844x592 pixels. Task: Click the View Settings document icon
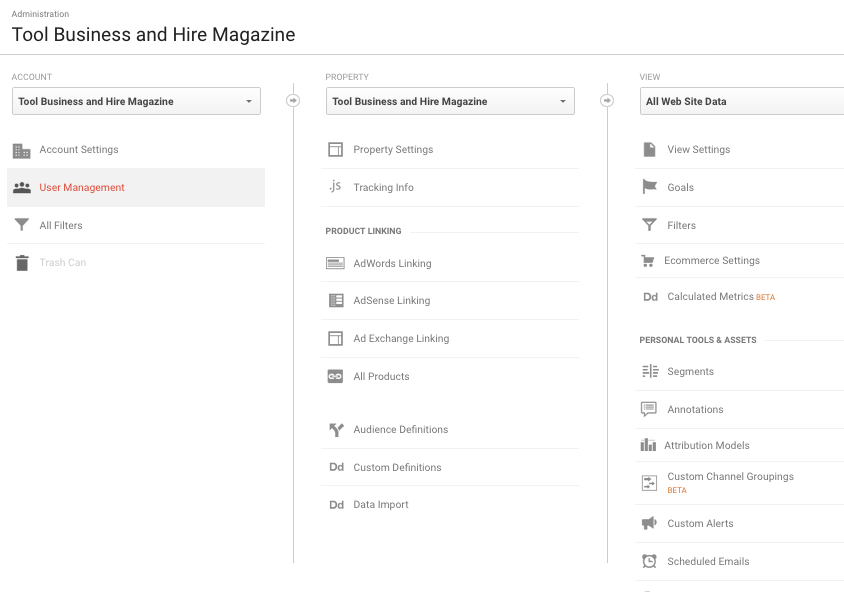[650, 149]
